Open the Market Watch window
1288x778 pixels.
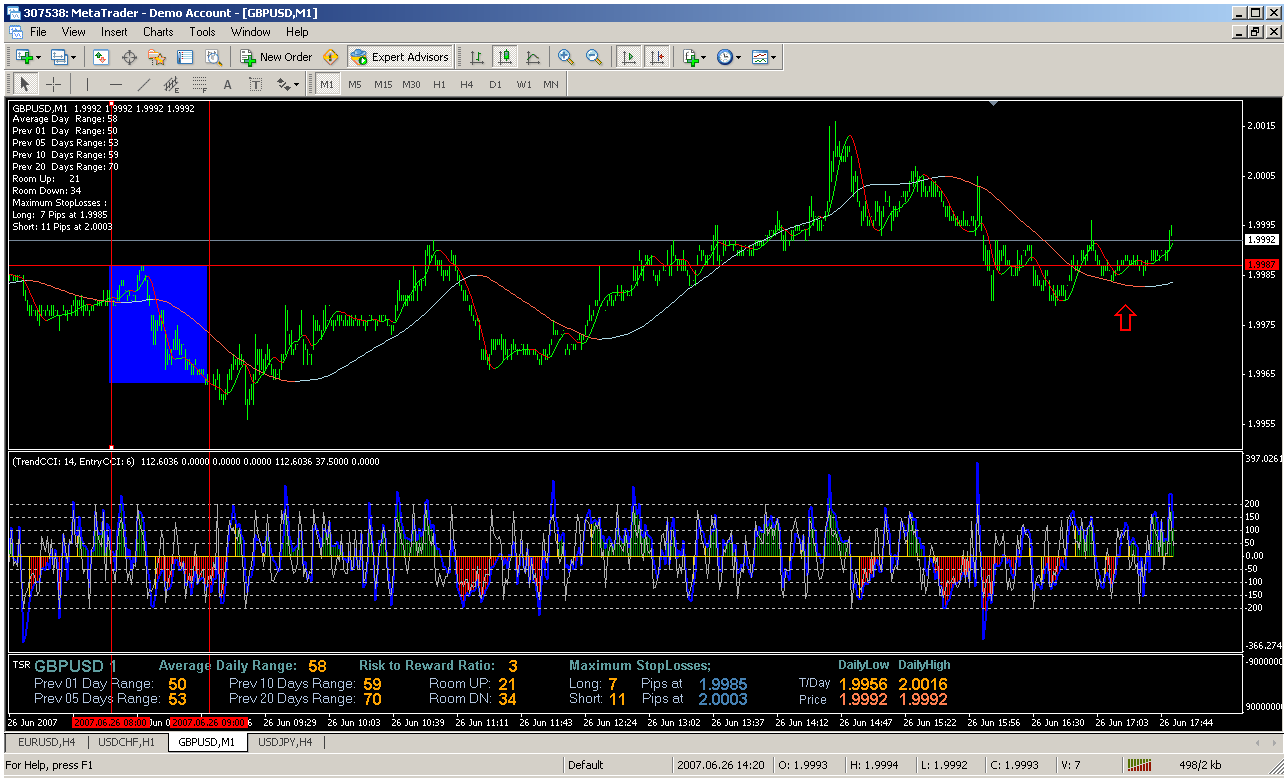101,57
